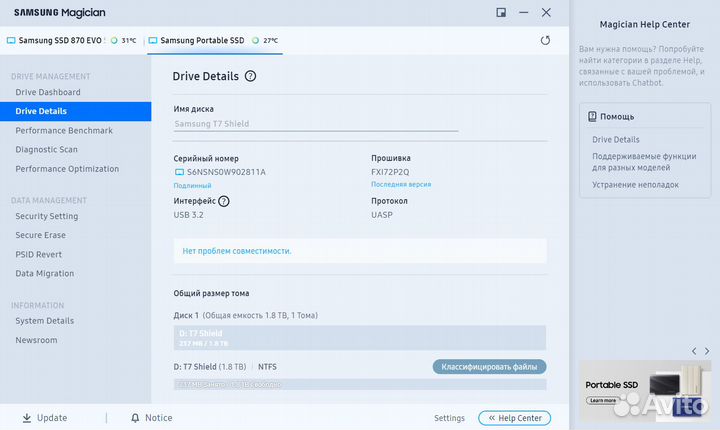Viewport: 720px width, 430px height.
Task: Open Secure Erase page
Action: click(40, 235)
